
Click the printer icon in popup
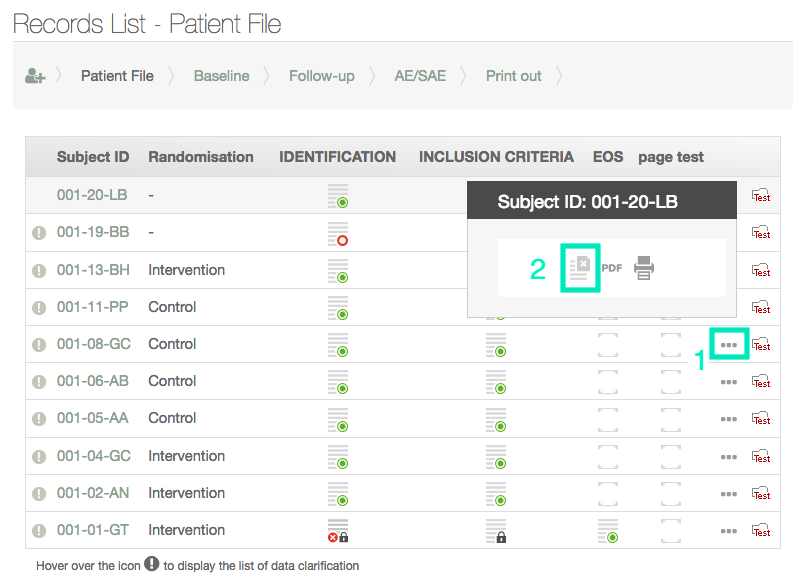tap(644, 268)
